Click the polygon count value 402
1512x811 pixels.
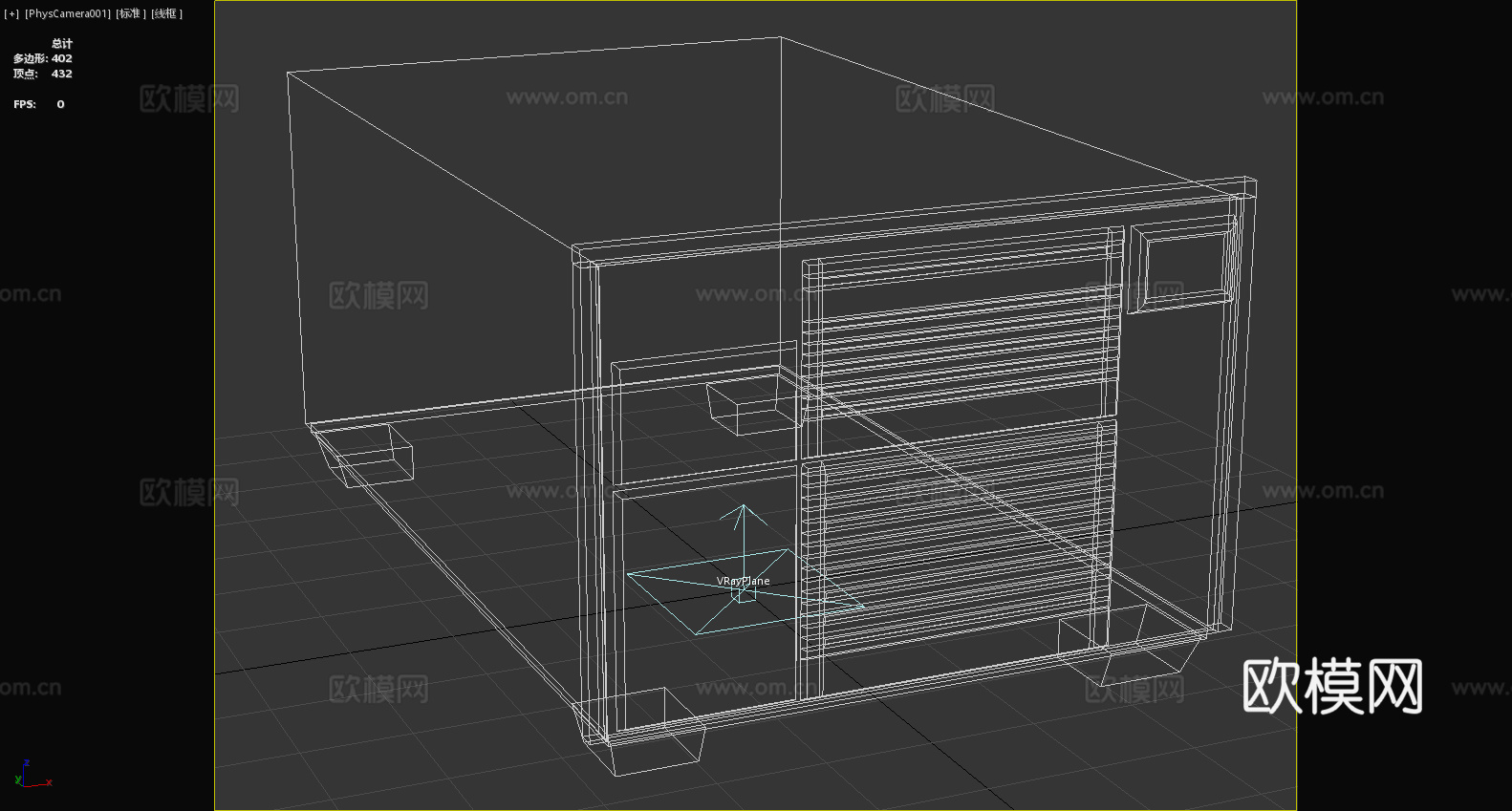[x=62, y=58]
